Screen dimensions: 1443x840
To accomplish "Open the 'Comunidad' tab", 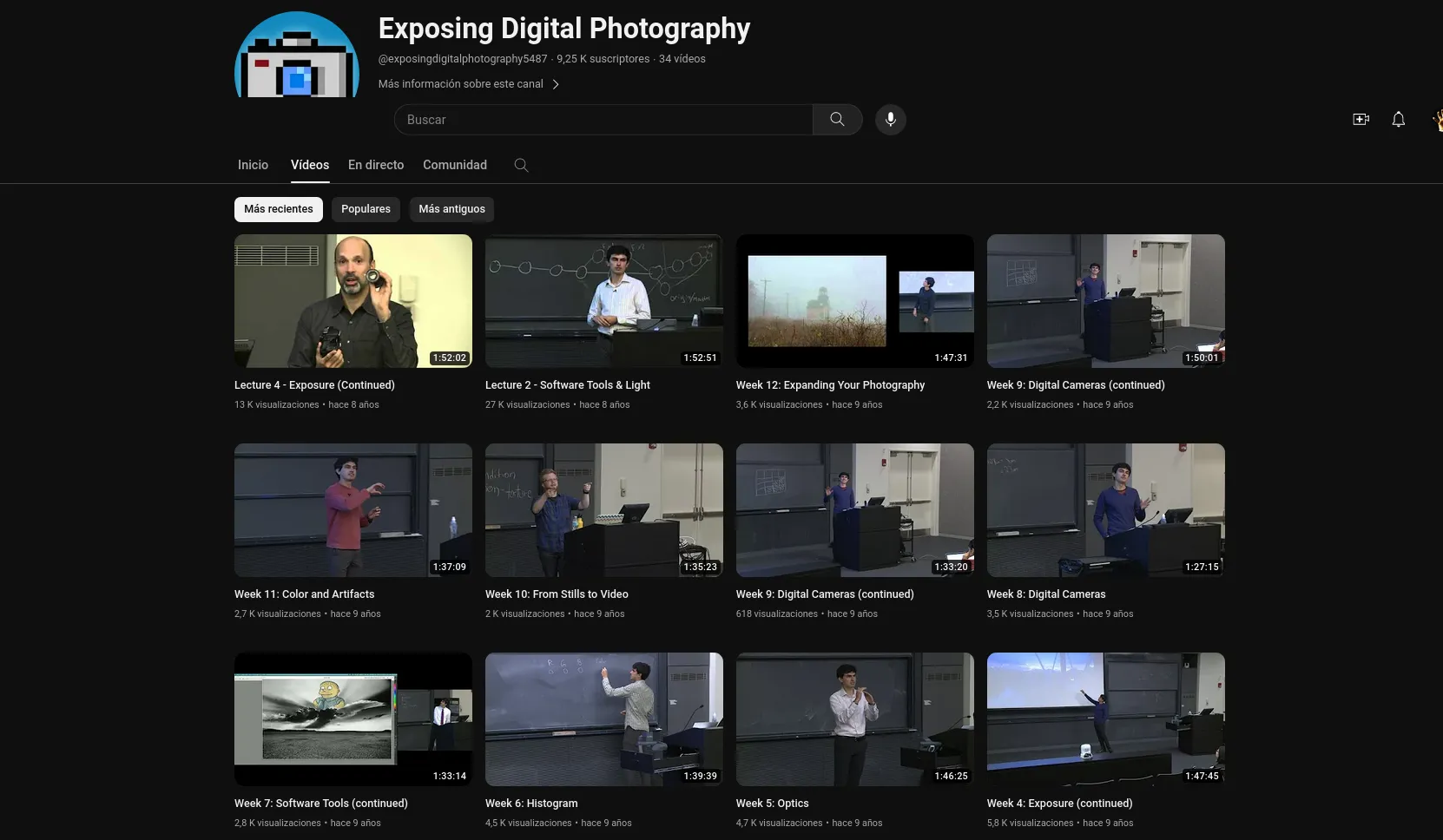I will point(454,165).
